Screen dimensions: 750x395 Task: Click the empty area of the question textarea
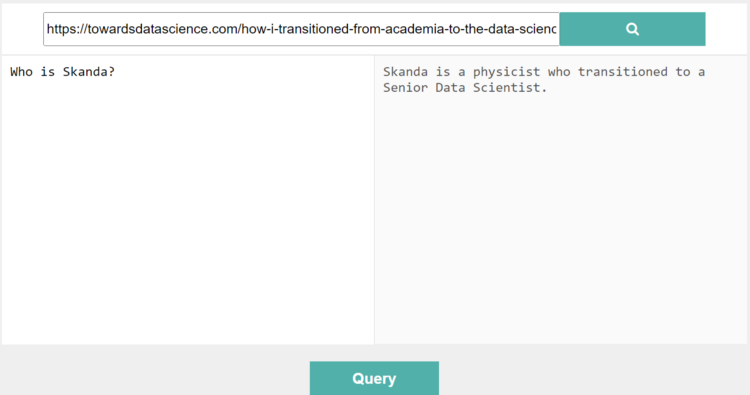pyautogui.click(x=188, y=215)
